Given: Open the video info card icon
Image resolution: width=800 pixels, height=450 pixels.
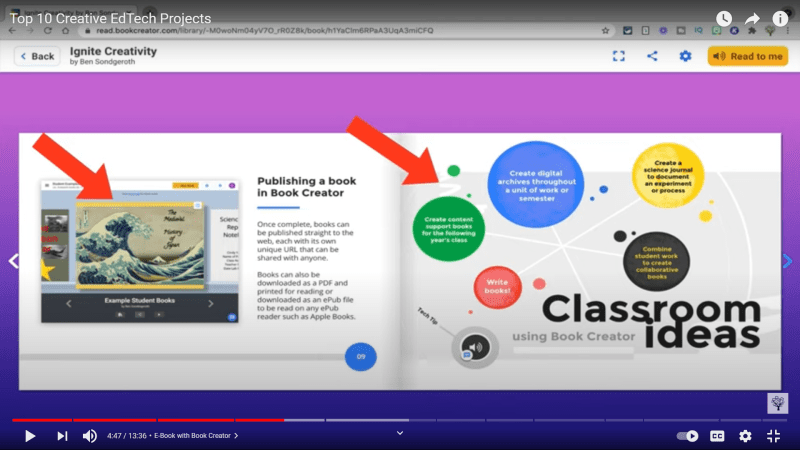Looking at the screenshot, I should [x=780, y=18].
